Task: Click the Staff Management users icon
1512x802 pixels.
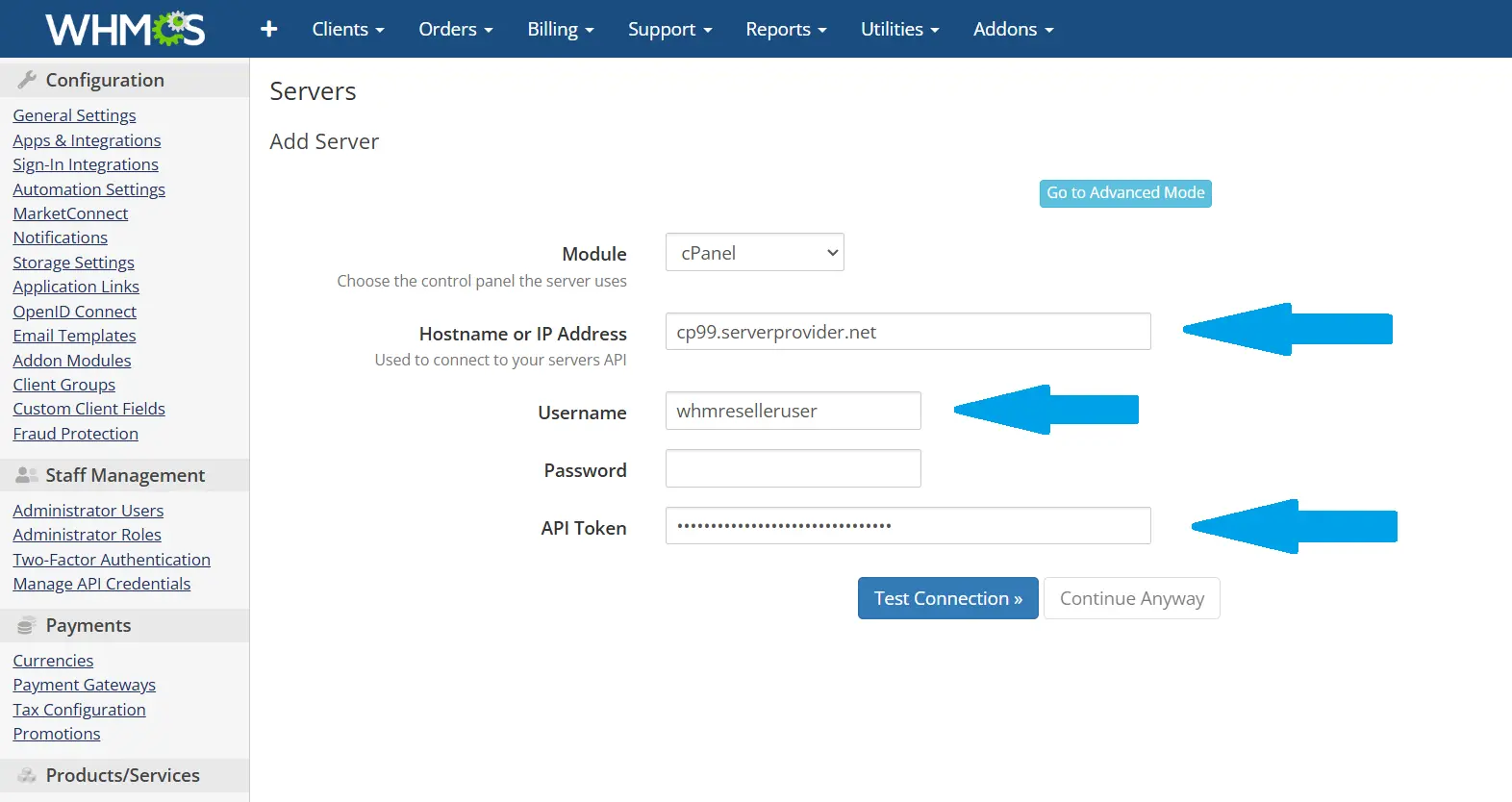Action: (x=27, y=475)
